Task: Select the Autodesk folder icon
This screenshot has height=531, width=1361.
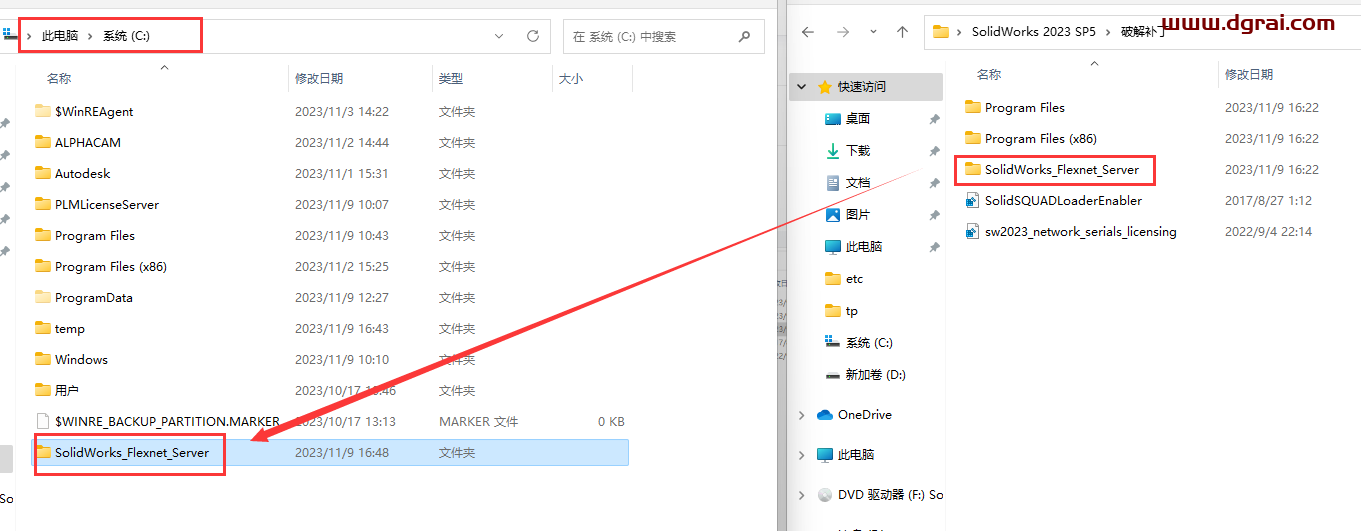Action: click(x=43, y=173)
